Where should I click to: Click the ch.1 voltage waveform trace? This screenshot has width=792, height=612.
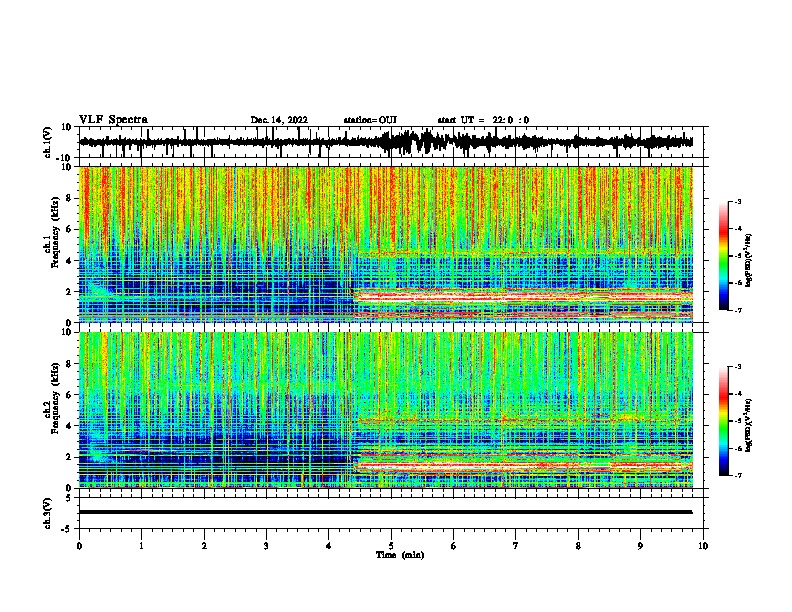coord(386,142)
